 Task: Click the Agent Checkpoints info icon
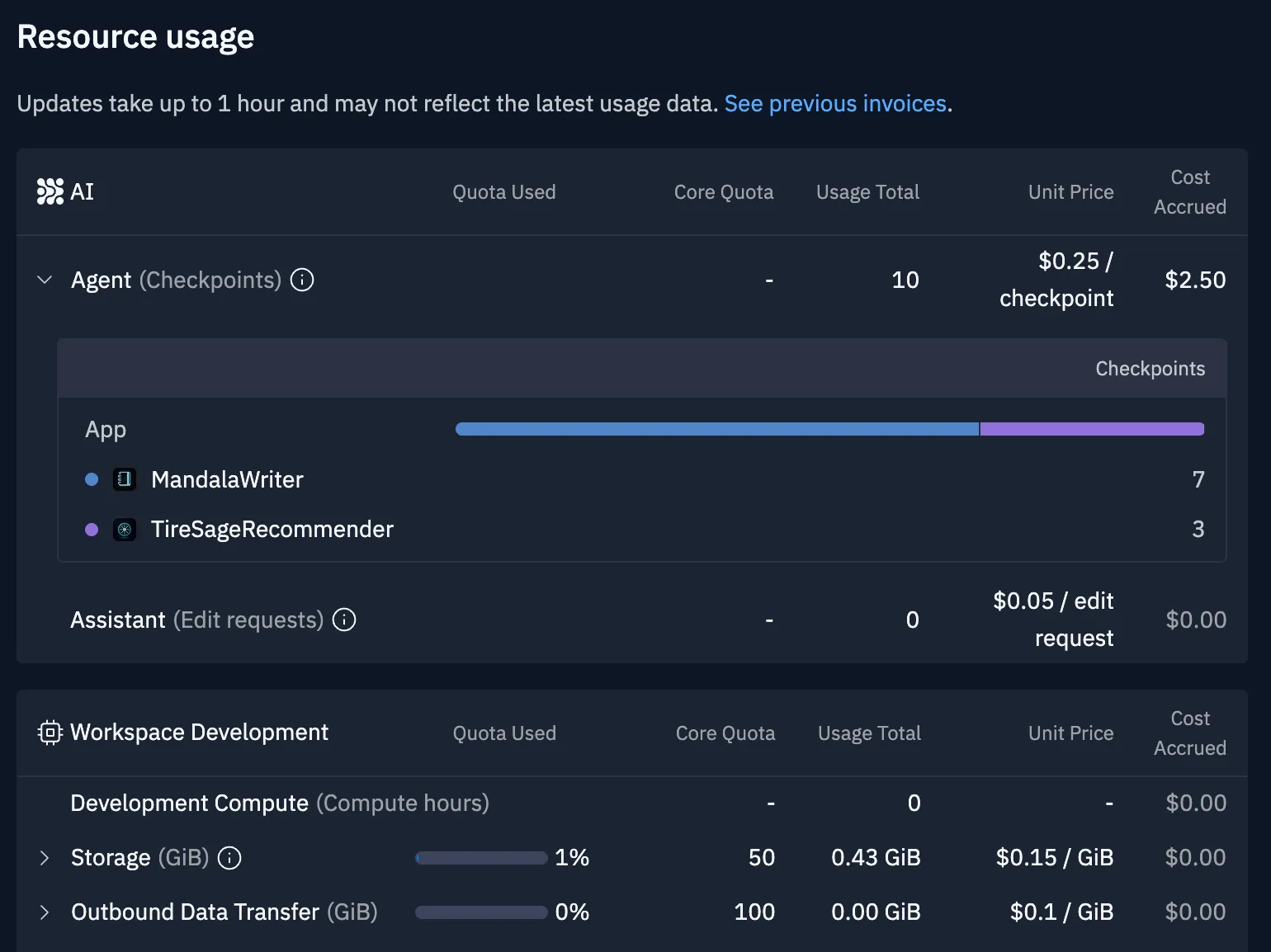pos(302,280)
